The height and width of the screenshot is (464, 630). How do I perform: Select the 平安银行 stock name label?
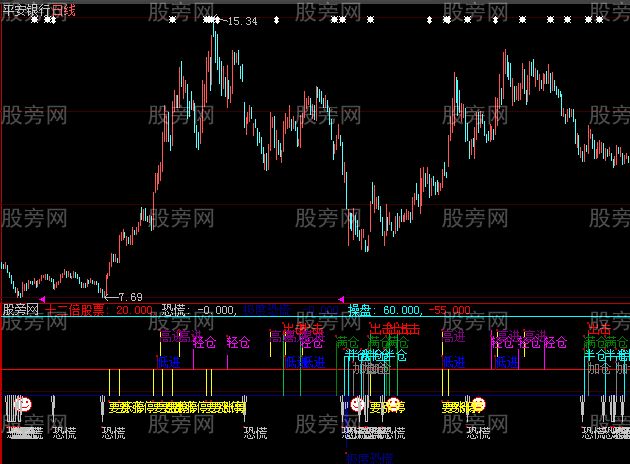pos(26,9)
